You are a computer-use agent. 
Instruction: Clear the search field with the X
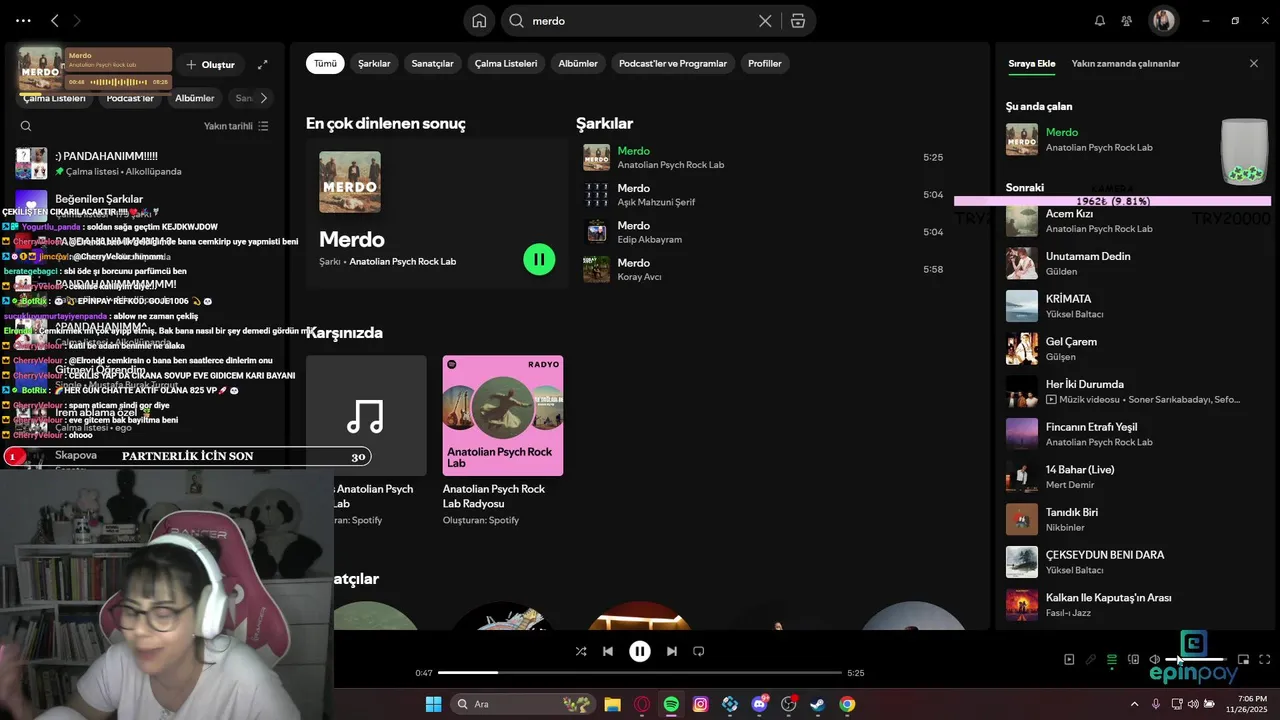765,21
